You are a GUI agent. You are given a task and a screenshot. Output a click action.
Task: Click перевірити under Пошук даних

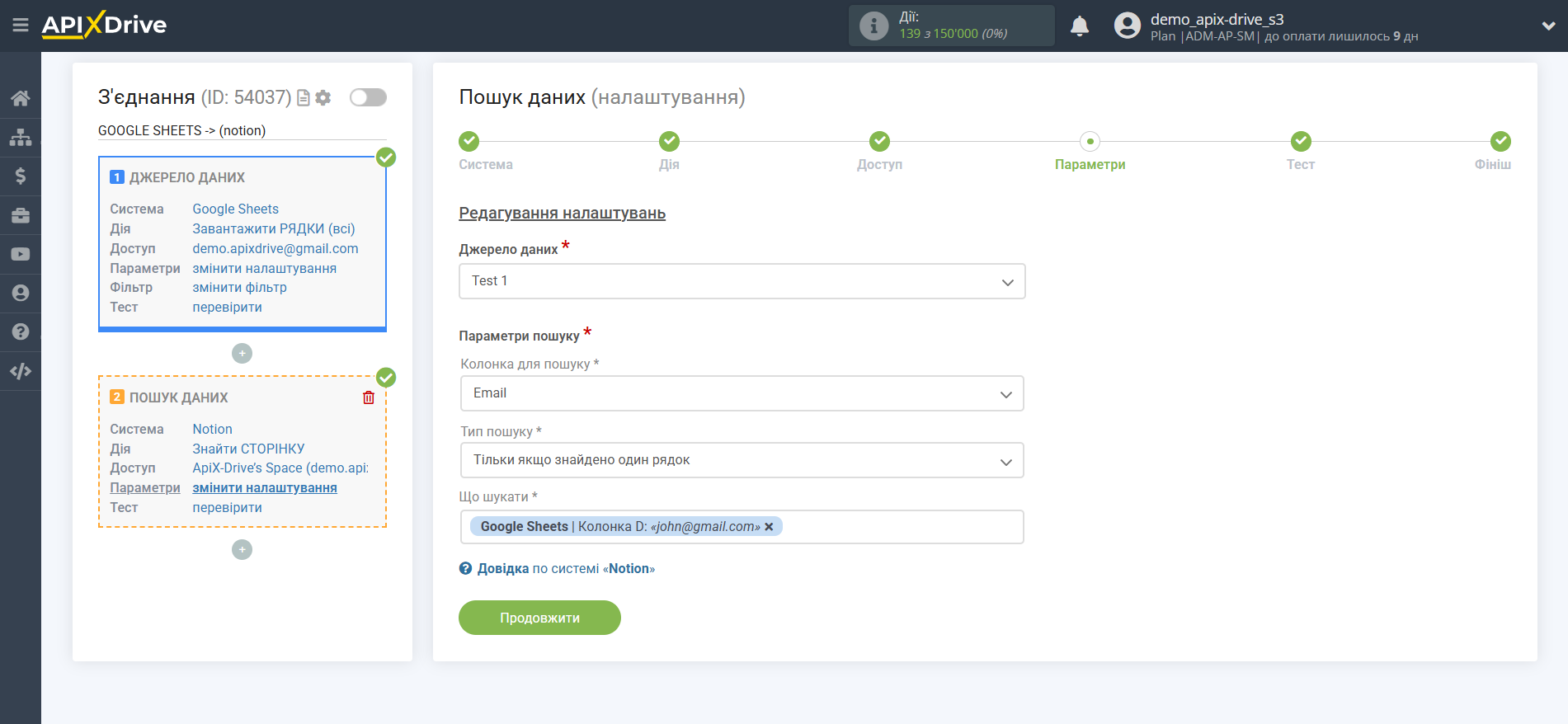[x=228, y=508]
